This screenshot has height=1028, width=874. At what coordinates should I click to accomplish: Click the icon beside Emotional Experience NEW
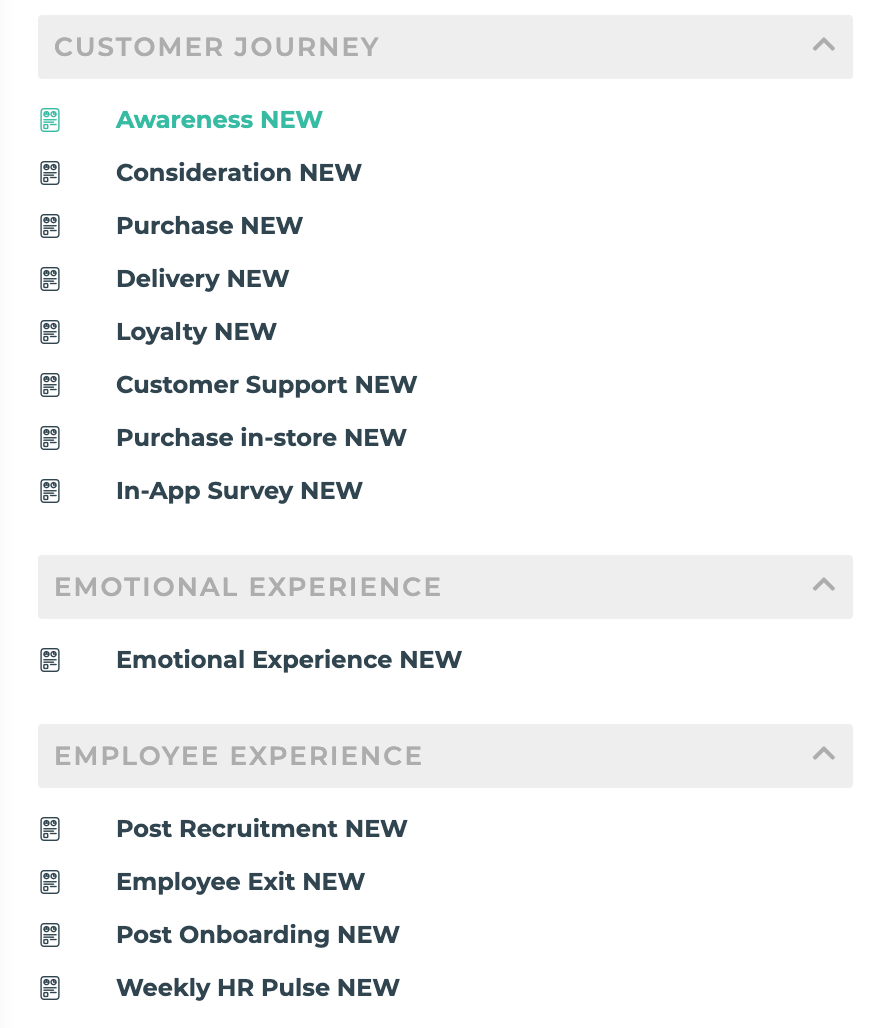pos(50,660)
